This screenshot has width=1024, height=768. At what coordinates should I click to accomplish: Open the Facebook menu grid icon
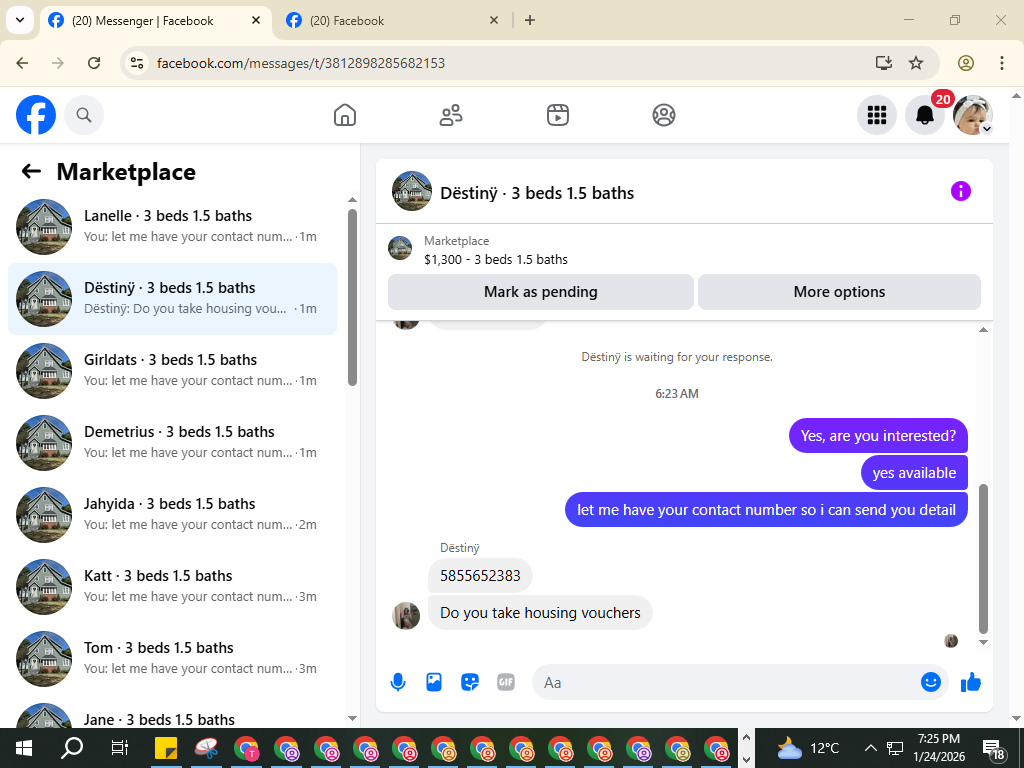point(876,115)
